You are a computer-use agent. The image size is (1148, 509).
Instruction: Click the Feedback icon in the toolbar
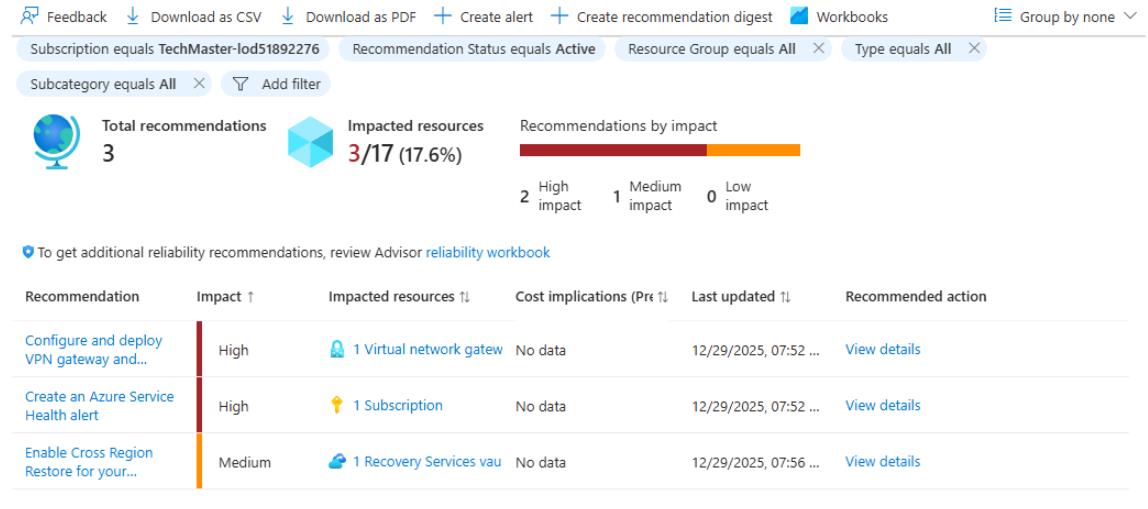coord(29,16)
